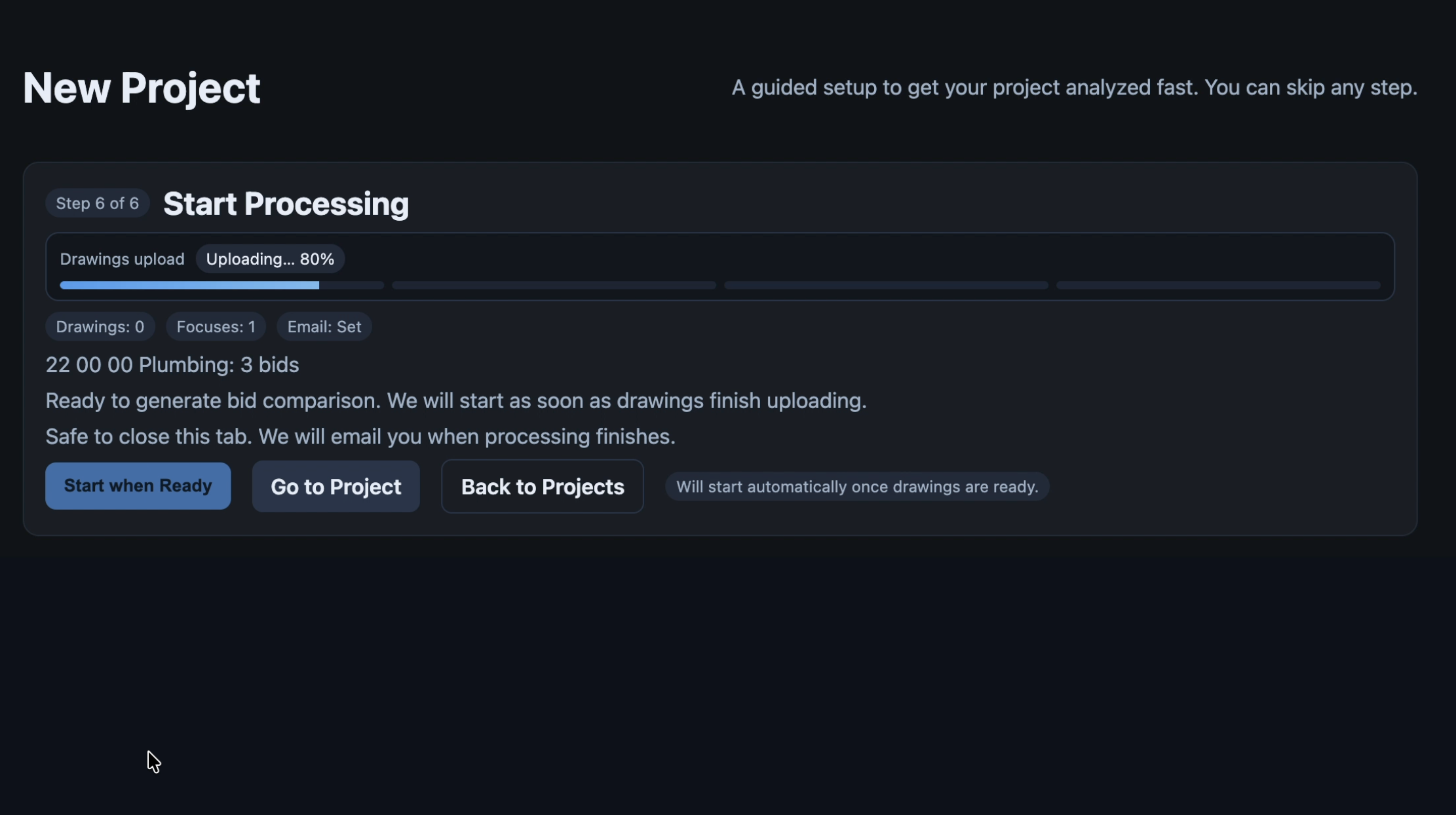
Task: Select the Drawings: 0 chip
Action: point(100,327)
